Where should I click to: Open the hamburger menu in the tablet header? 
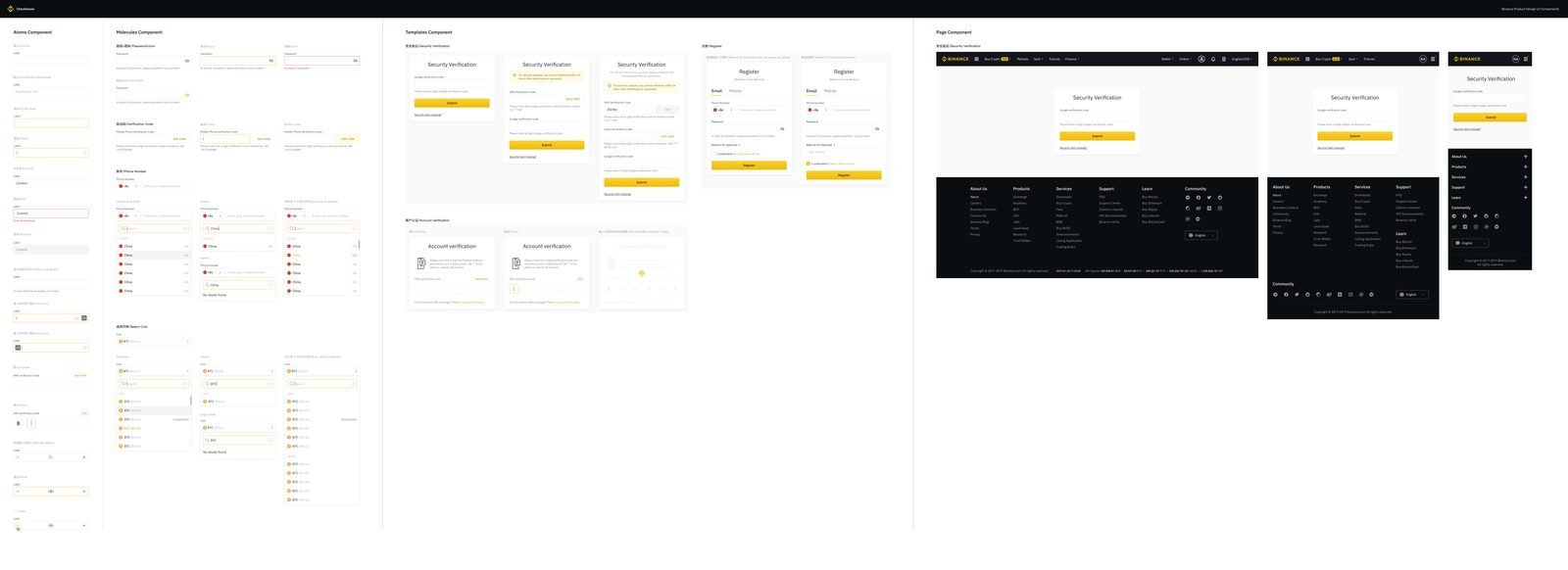pyautogui.click(x=1433, y=59)
